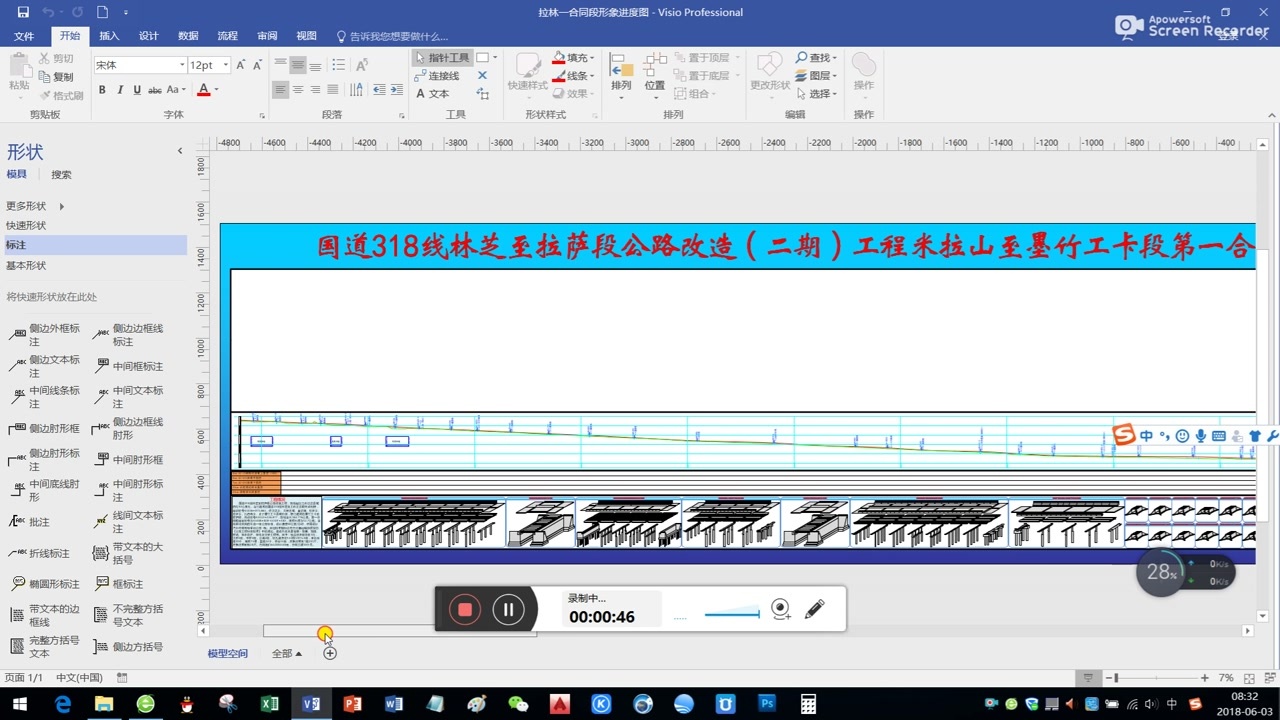The image size is (1280, 720).
Task: Select the Pointer tool (指针工具)
Action: coord(441,58)
